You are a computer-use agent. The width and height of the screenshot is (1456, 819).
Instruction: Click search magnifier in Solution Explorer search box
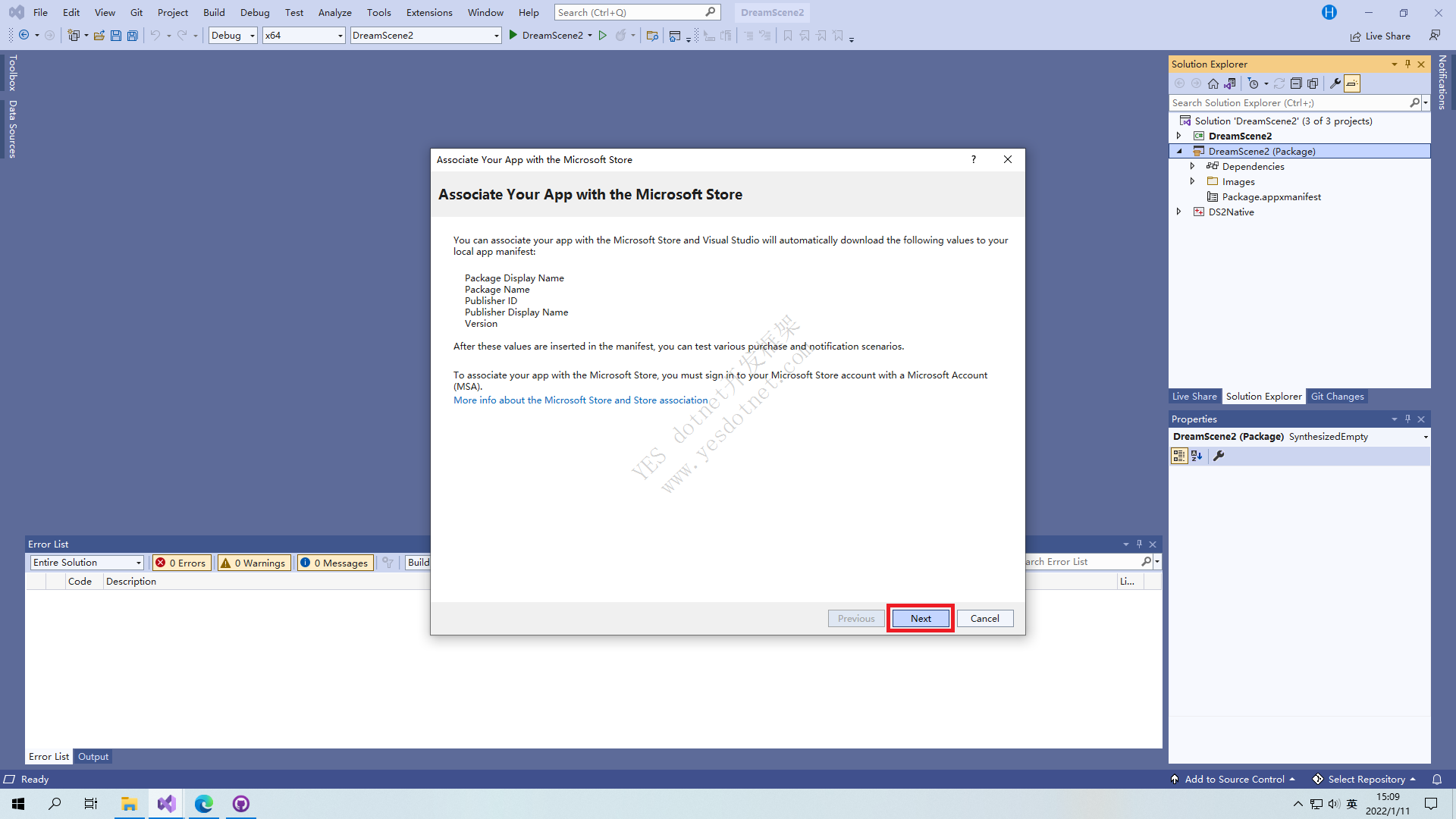[x=1414, y=102]
